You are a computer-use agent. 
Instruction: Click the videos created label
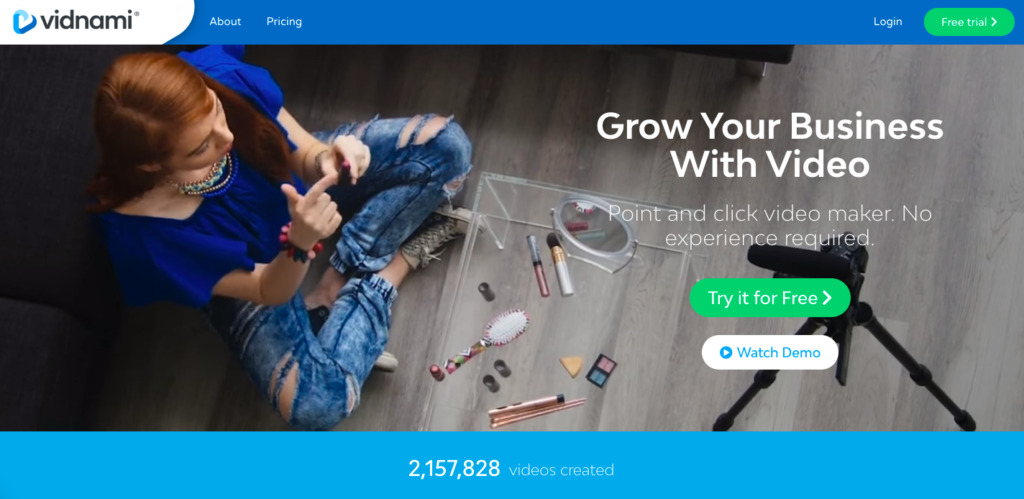click(562, 470)
